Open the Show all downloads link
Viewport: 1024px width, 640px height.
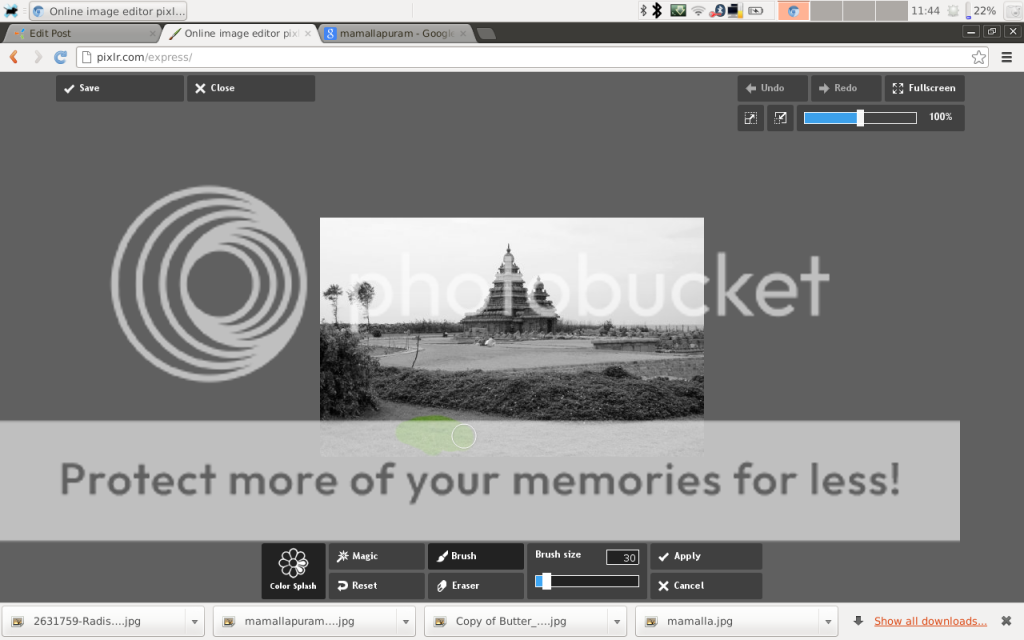click(930, 621)
